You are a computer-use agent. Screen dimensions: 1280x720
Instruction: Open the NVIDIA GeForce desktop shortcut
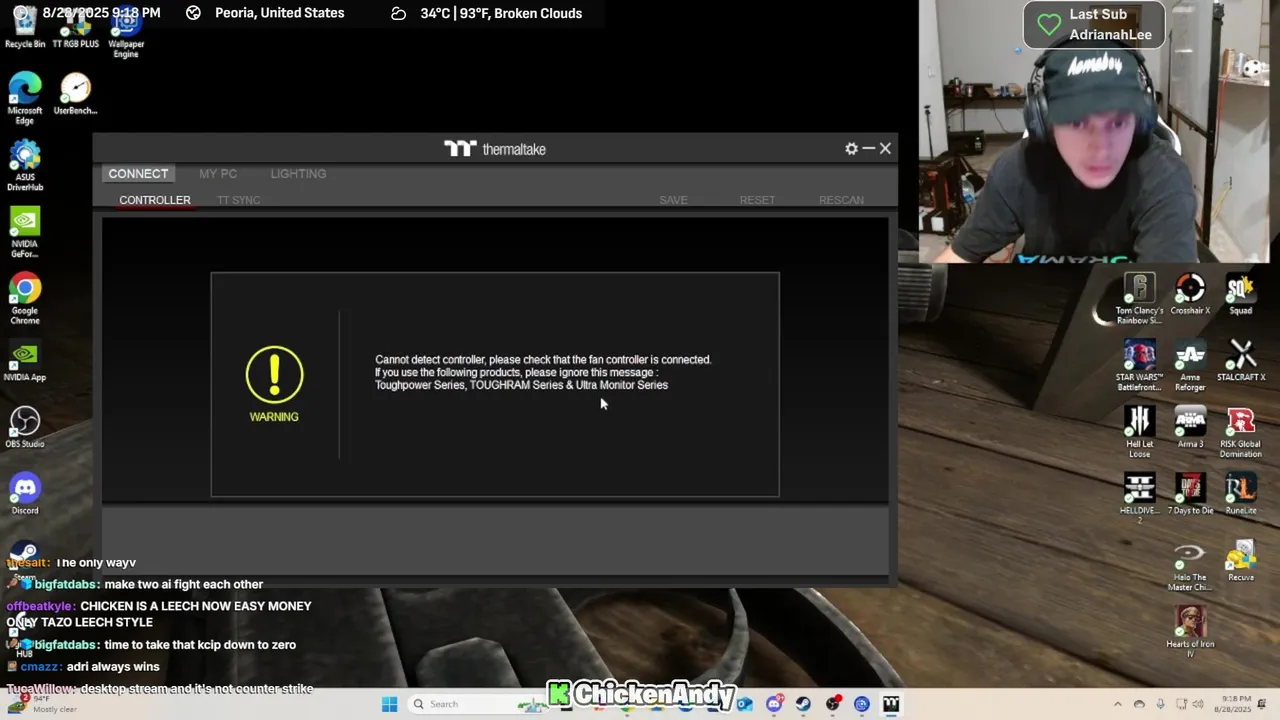click(x=25, y=232)
